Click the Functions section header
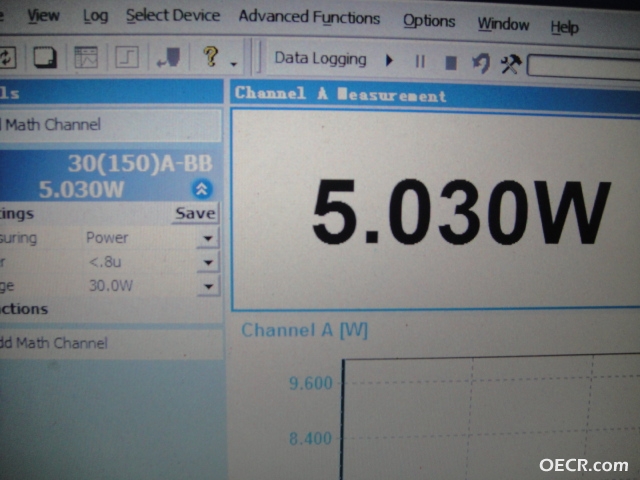Viewport: 640px width, 480px height. pyautogui.click(x=24, y=309)
